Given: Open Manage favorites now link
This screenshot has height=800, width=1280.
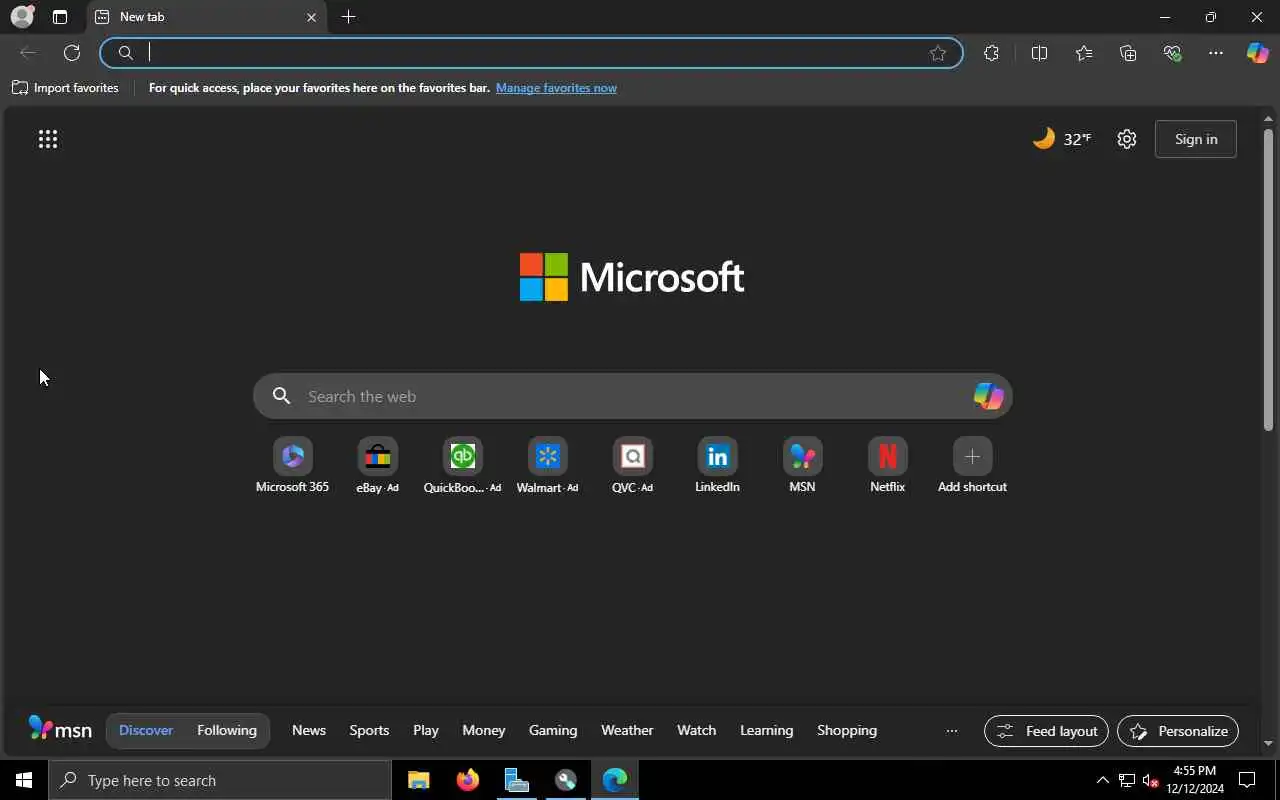Looking at the screenshot, I should click(x=556, y=88).
